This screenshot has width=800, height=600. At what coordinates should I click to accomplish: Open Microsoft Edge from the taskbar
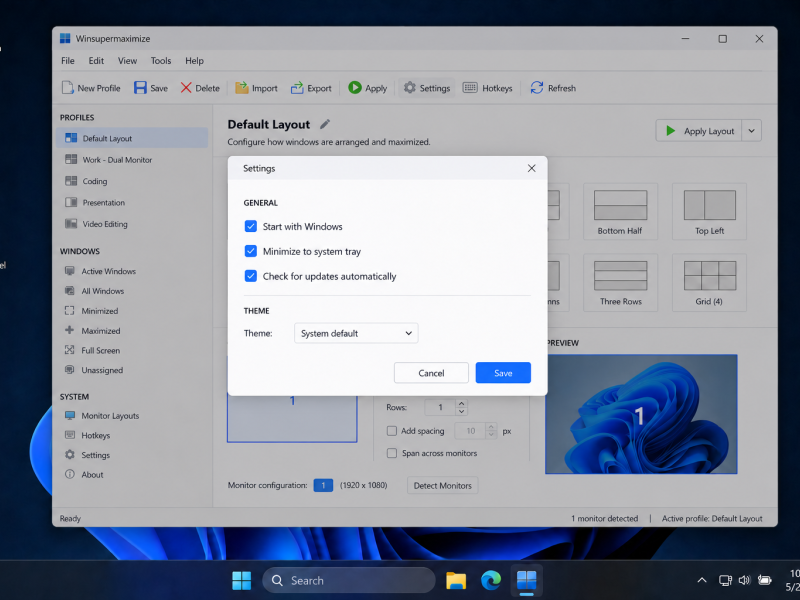point(491,581)
